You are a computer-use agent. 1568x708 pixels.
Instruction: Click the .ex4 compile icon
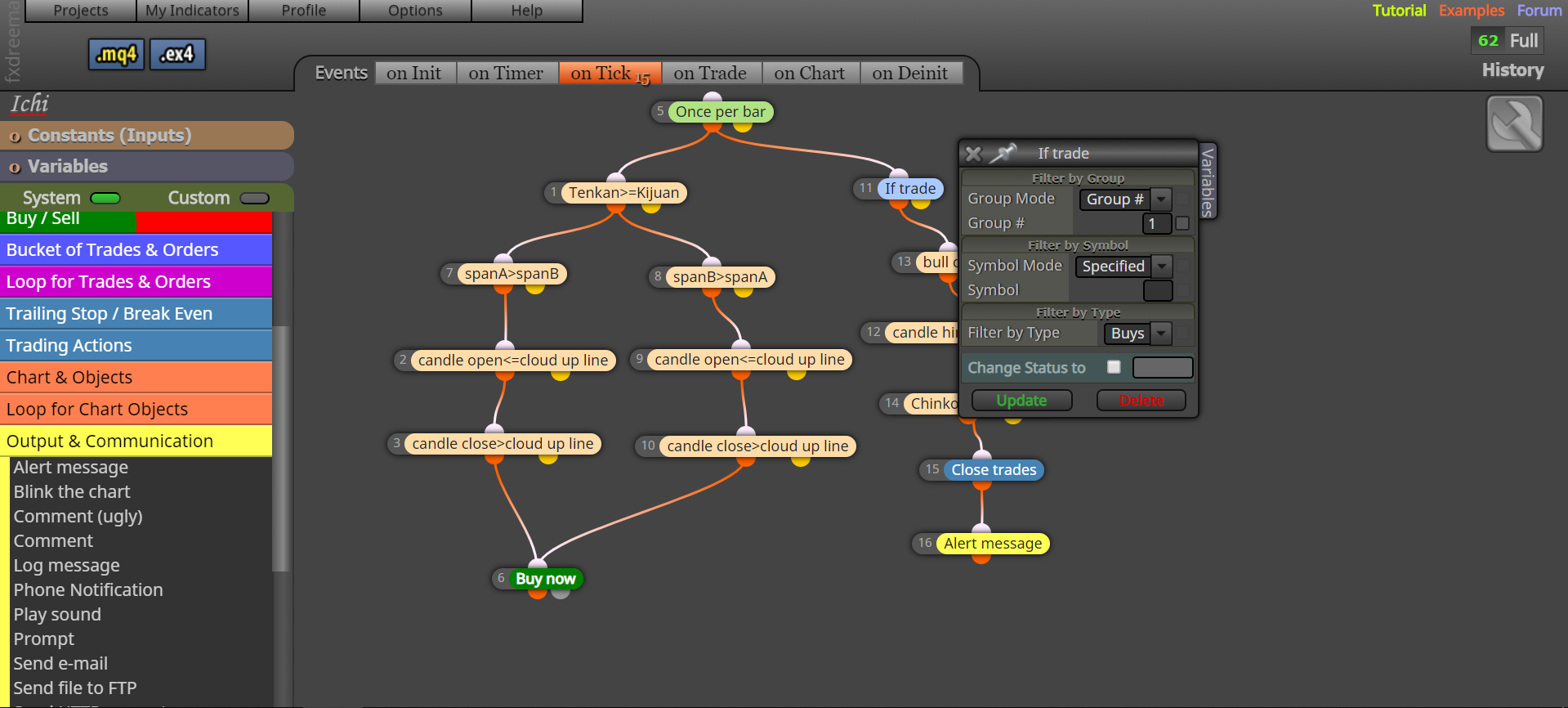(x=177, y=55)
